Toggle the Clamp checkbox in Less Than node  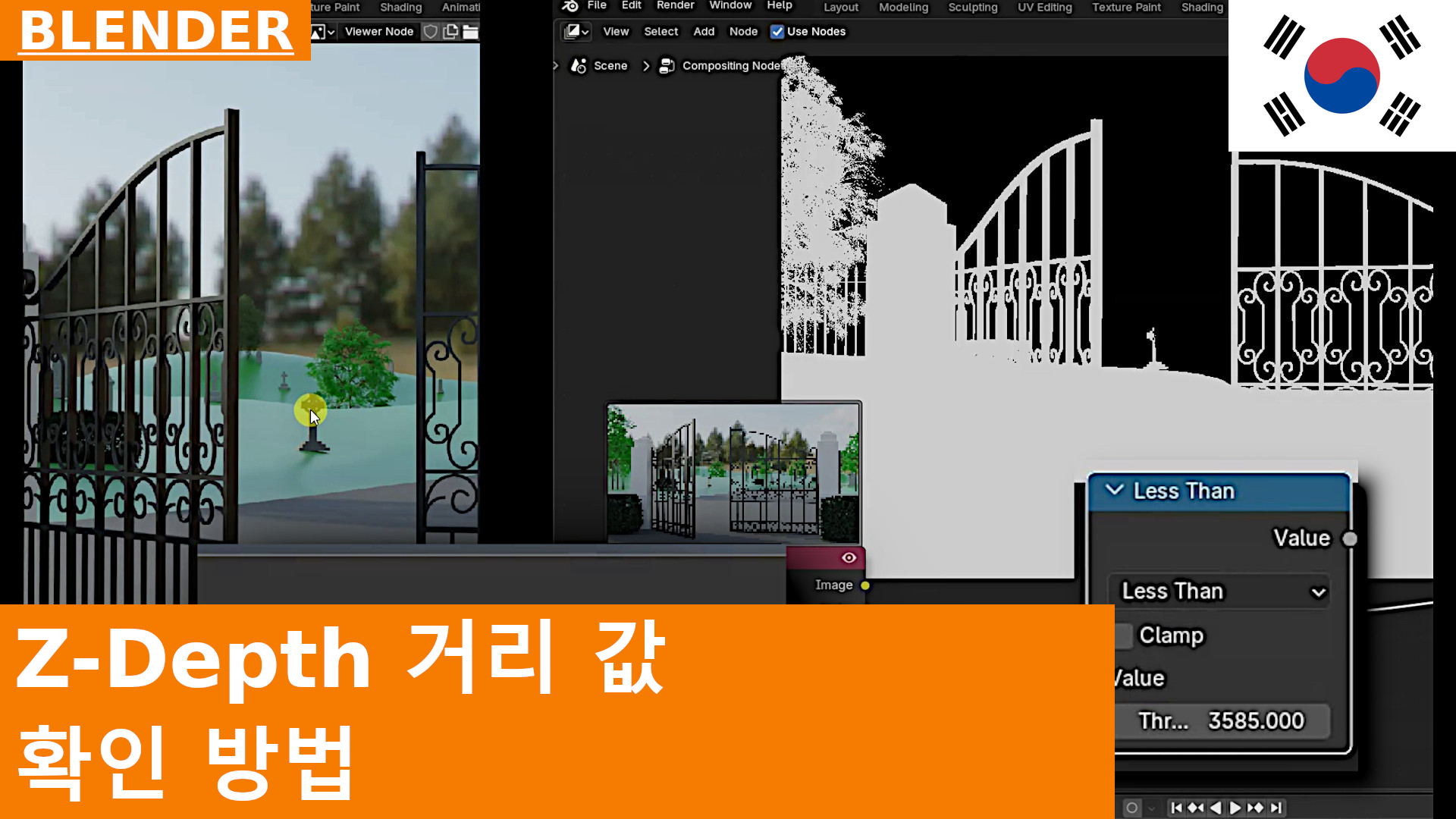[x=1123, y=635]
